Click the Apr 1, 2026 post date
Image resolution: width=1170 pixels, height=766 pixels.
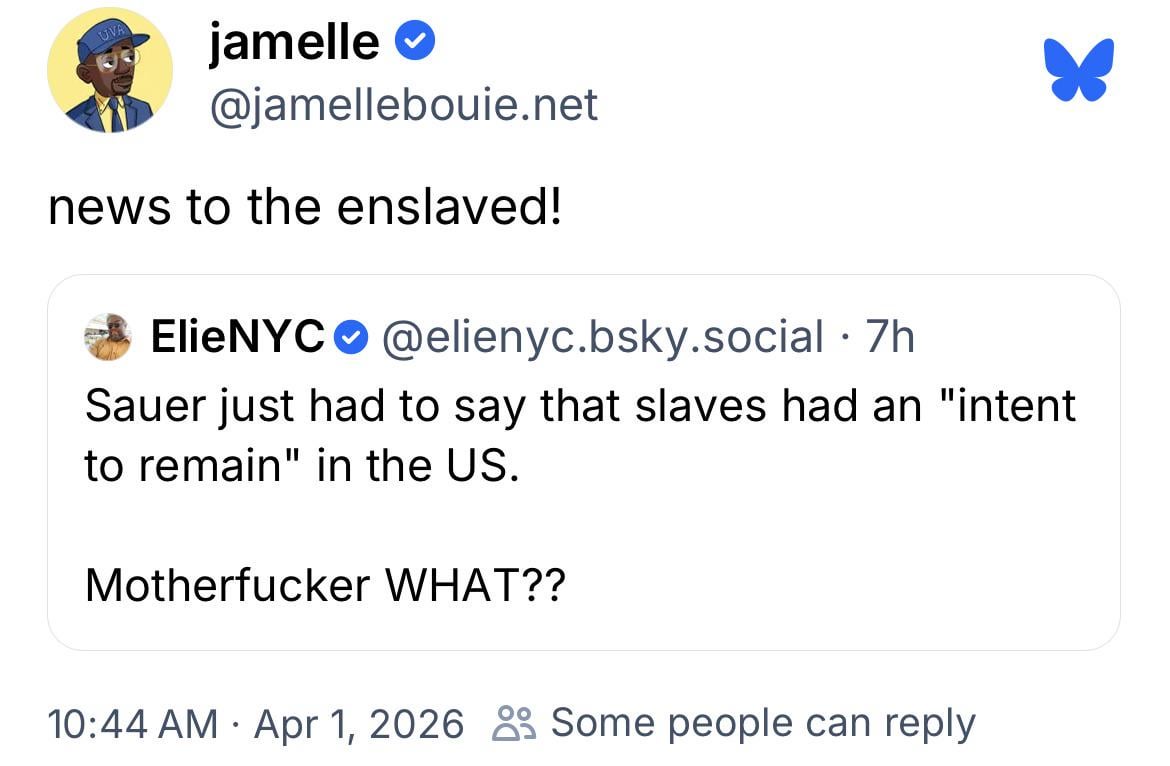click(x=359, y=722)
